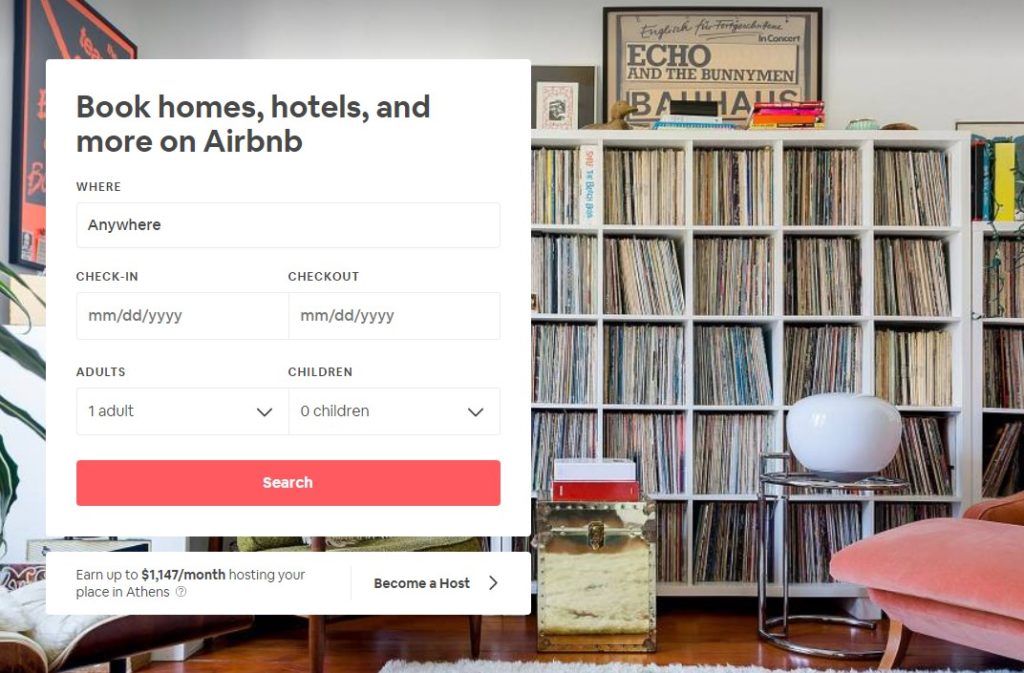
Task: Click the white globe lamp in the photo
Action: click(x=844, y=435)
